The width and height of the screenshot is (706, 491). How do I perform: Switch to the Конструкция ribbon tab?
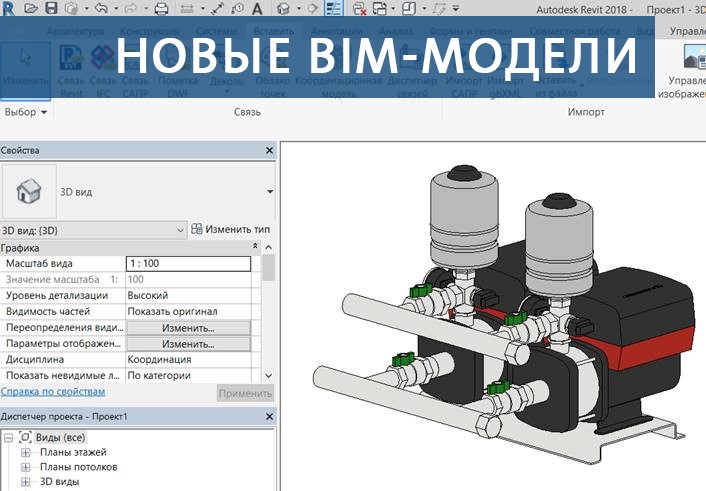coord(149,31)
